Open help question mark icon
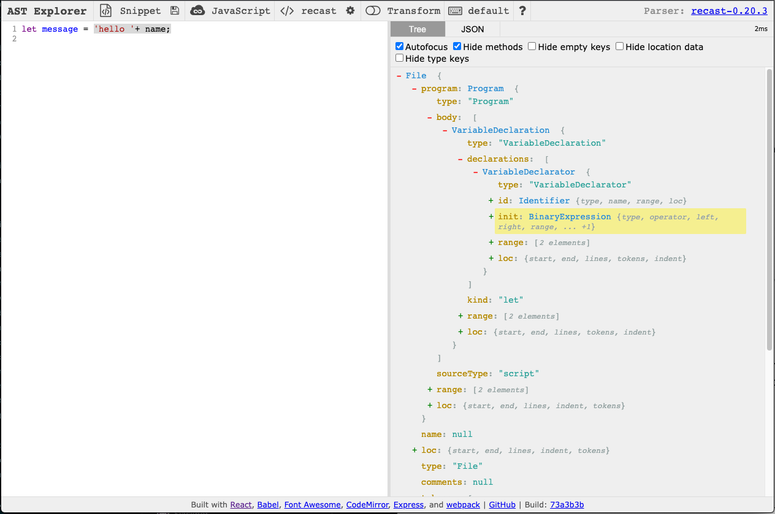This screenshot has height=514, width=775. pos(522,11)
